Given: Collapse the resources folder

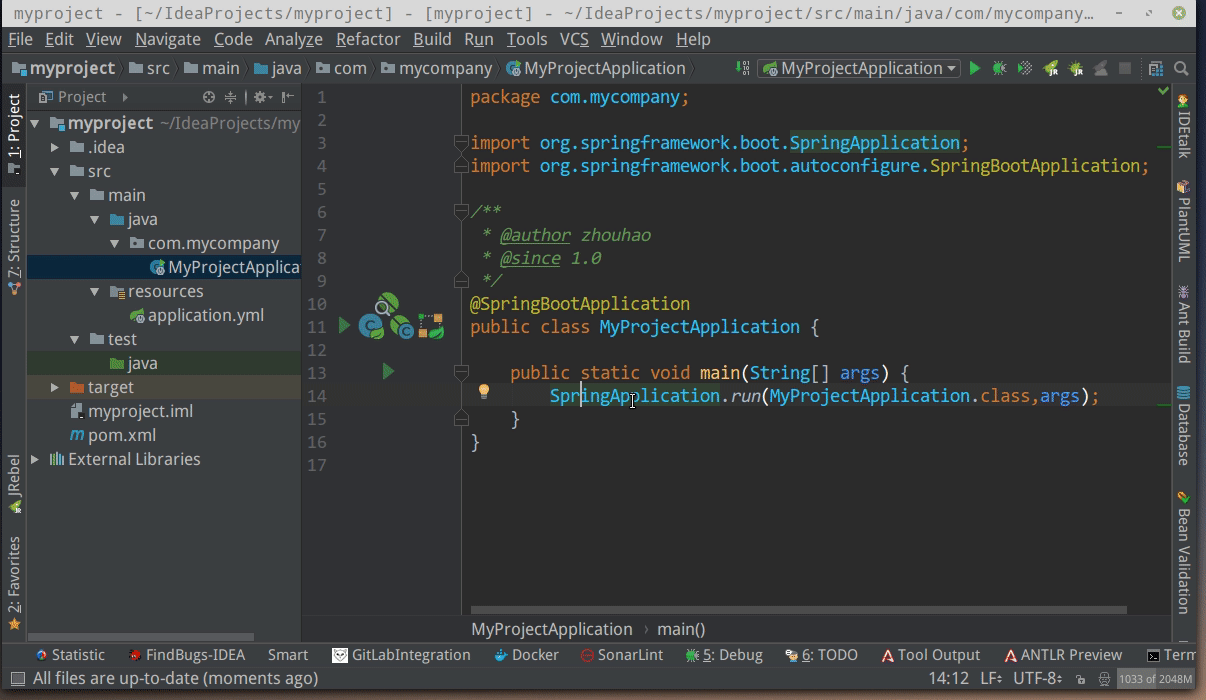Looking at the screenshot, I should coord(96,291).
